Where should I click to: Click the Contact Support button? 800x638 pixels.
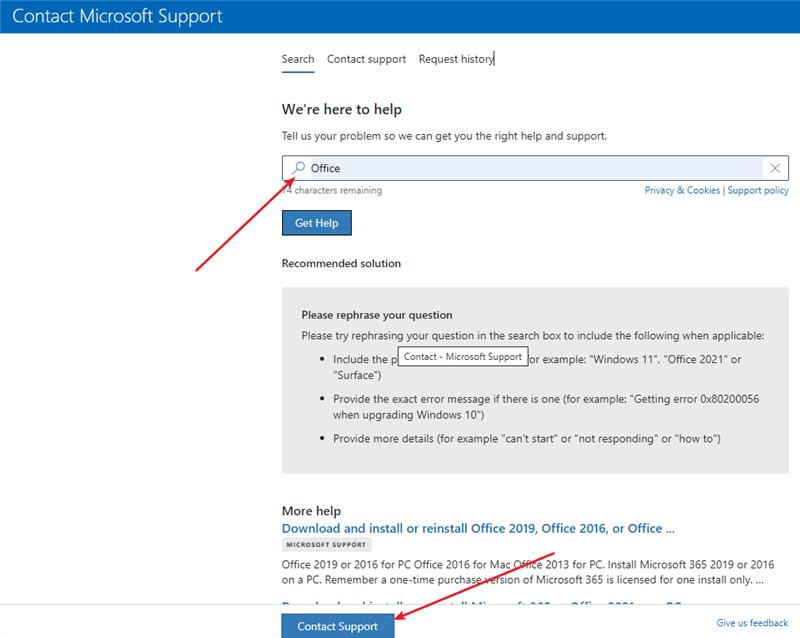pyautogui.click(x=338, y=626)
